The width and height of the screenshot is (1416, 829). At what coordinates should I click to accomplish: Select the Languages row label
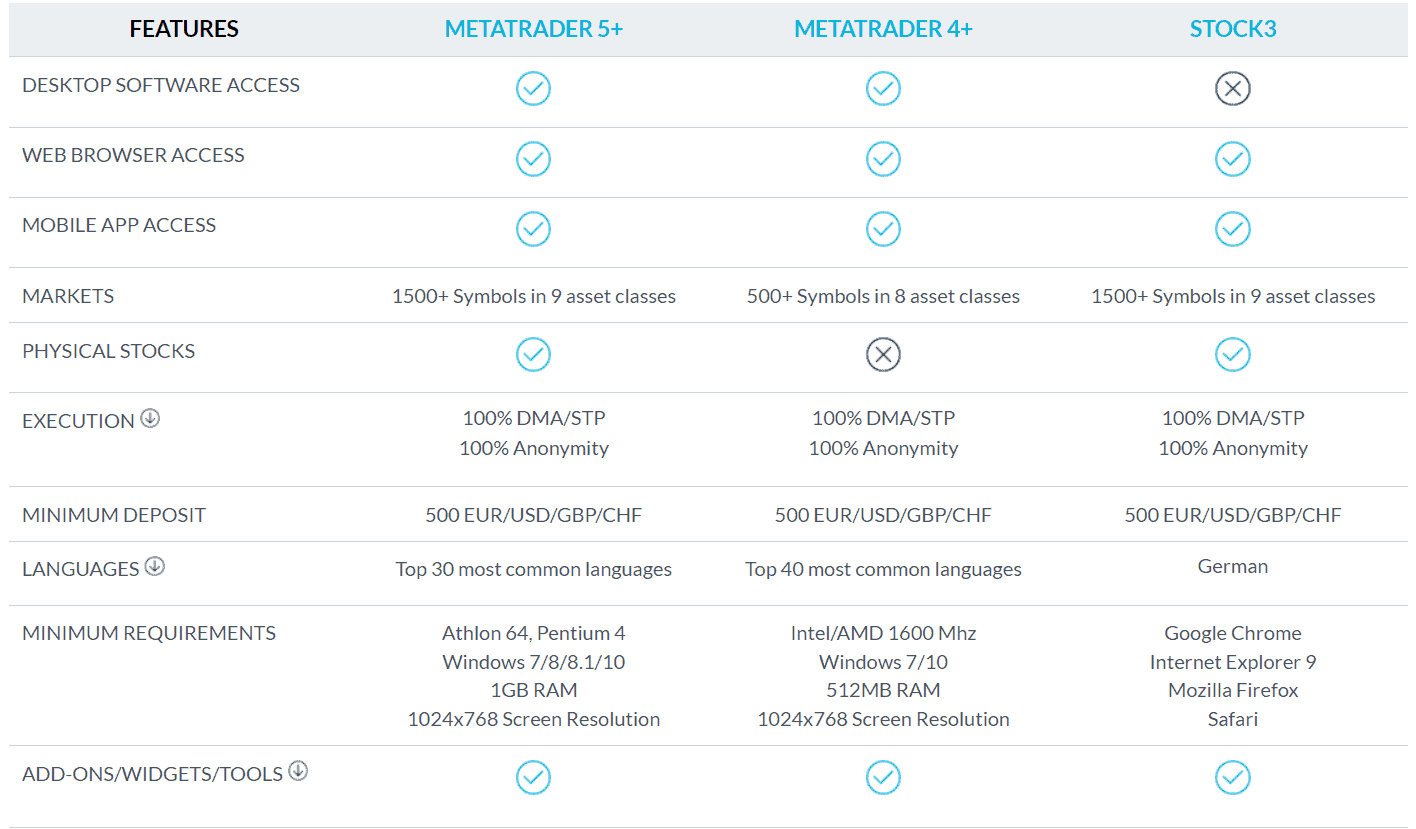click(81, 569)
